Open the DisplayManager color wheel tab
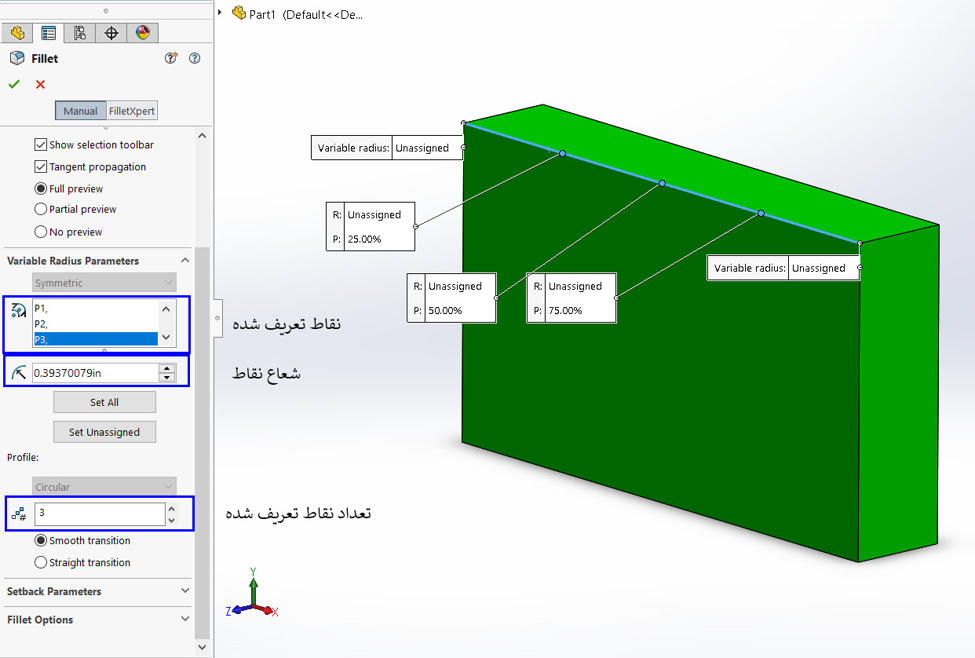Image resolution: width=975 pixels, height=658 pixels. pyautogui.click(x=142, y=33)
